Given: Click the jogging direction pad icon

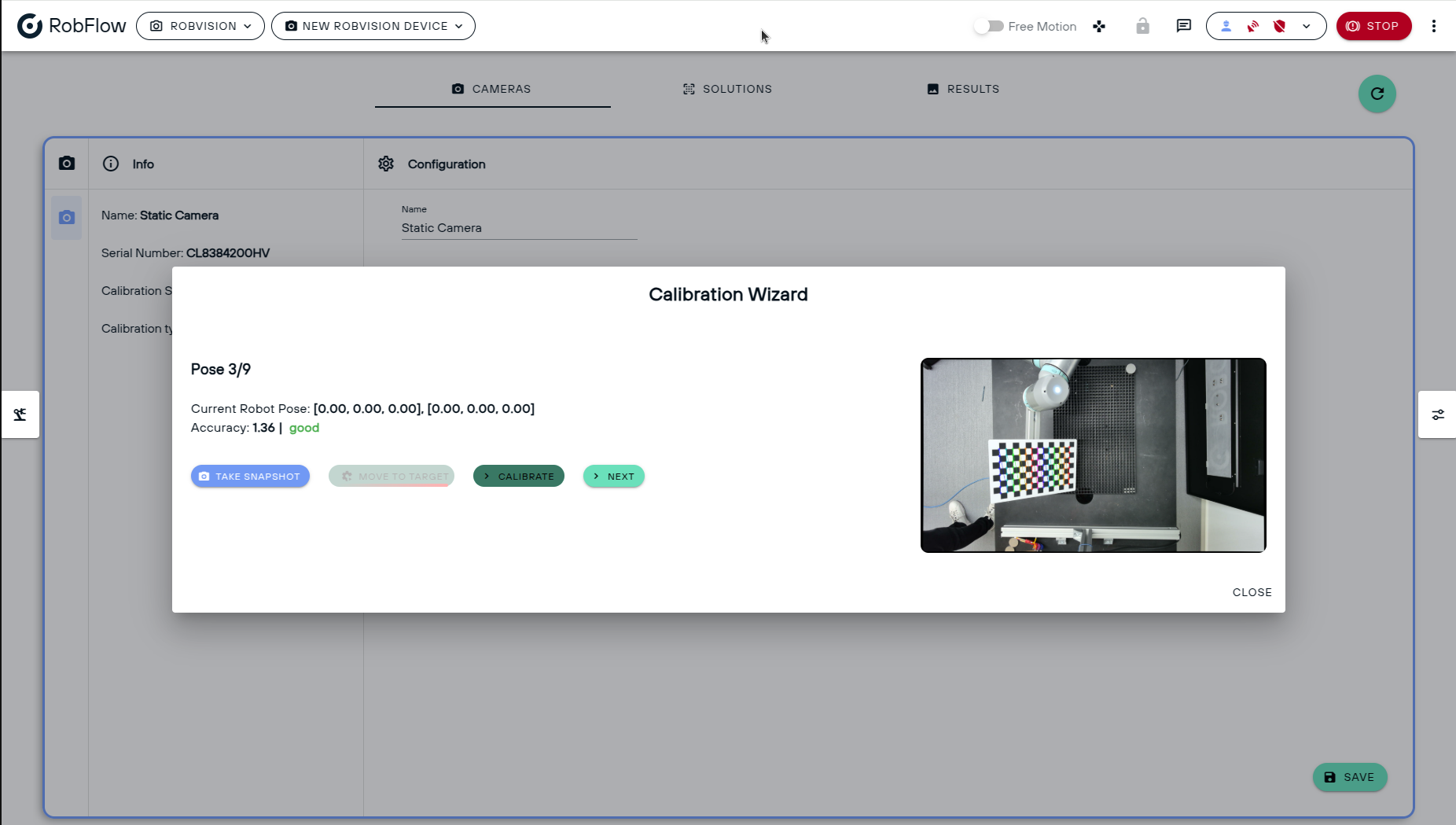Looking at the screenshot, I should coord(1099,26).
